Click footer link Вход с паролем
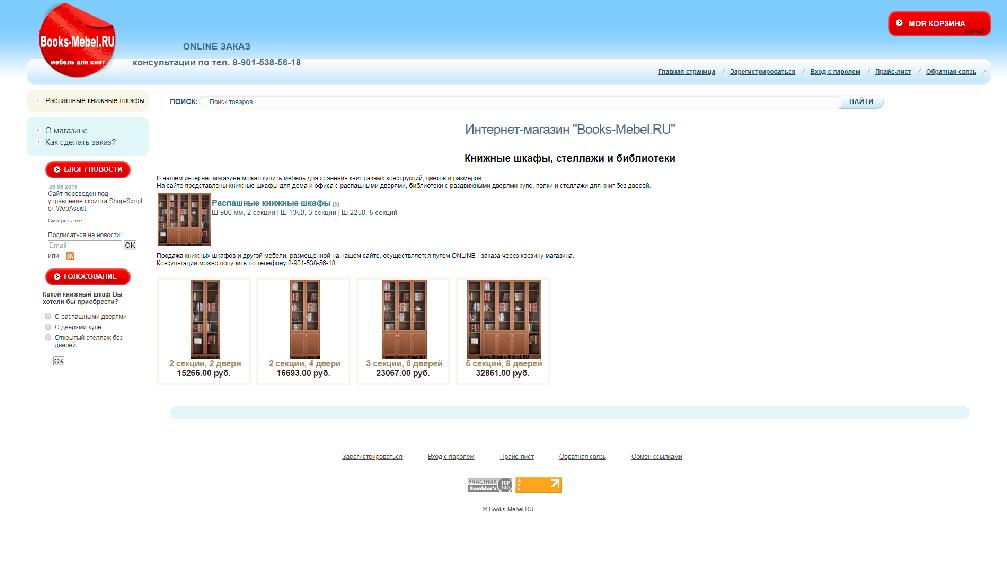This screenshot has height=572, width=1007. coord(451,456)
